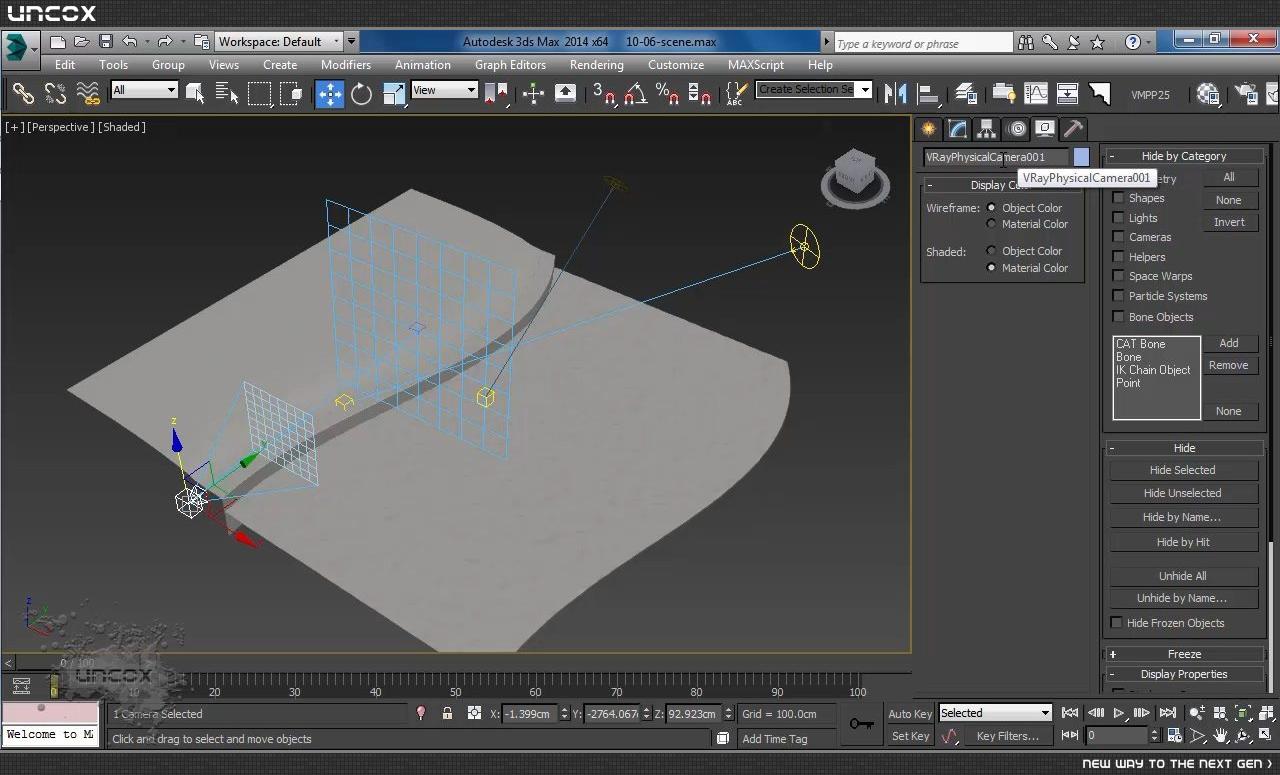Open the Create Selection Set dropdown
The height and width of the screenshot is (775, 1280).
click(814, 89)
